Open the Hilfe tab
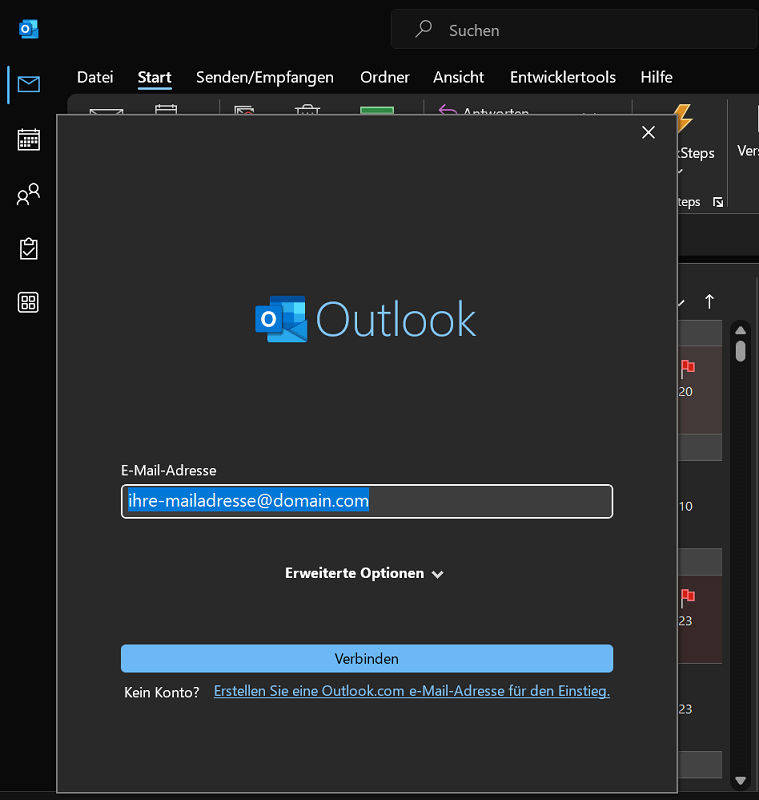Screen dimensions: 759x800 (656, 77)
